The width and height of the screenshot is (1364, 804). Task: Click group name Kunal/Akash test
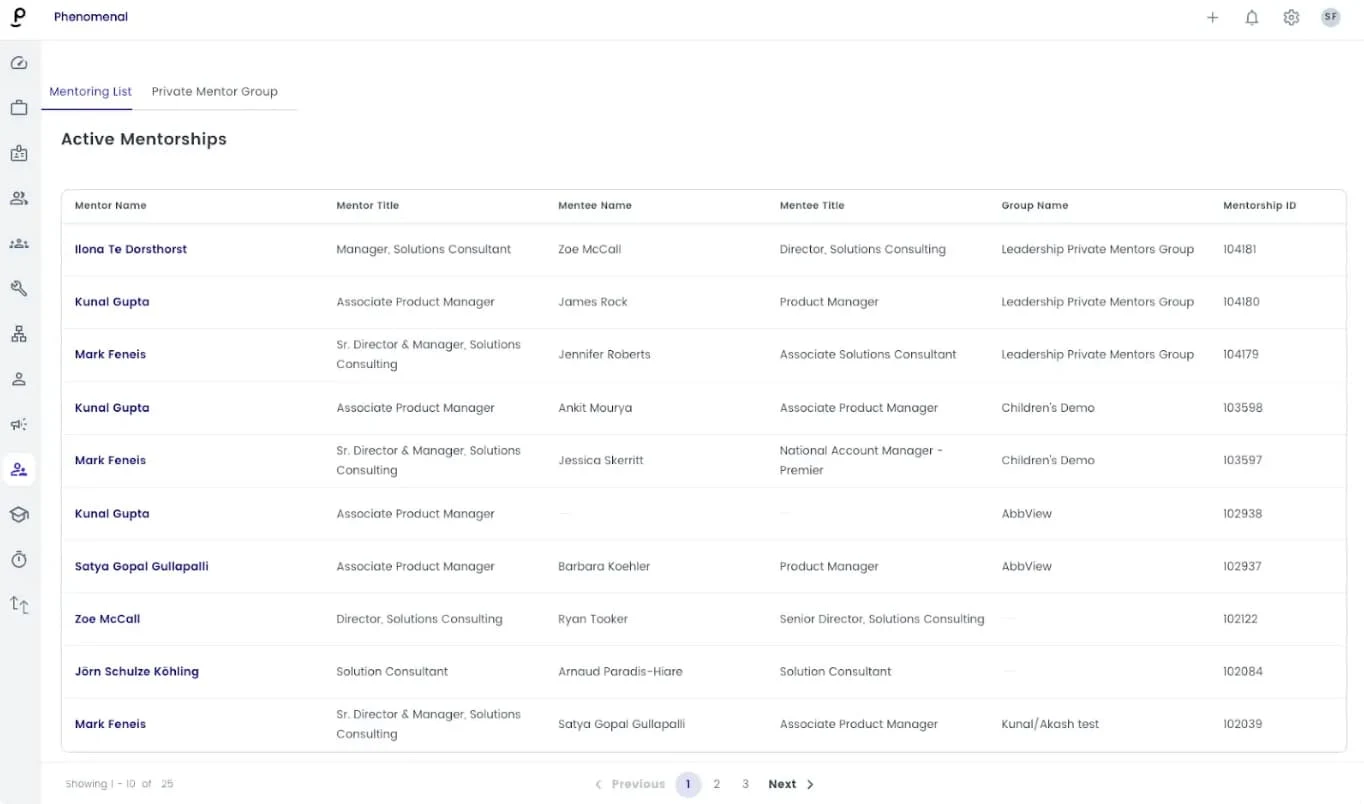(x=1050, y=724)
